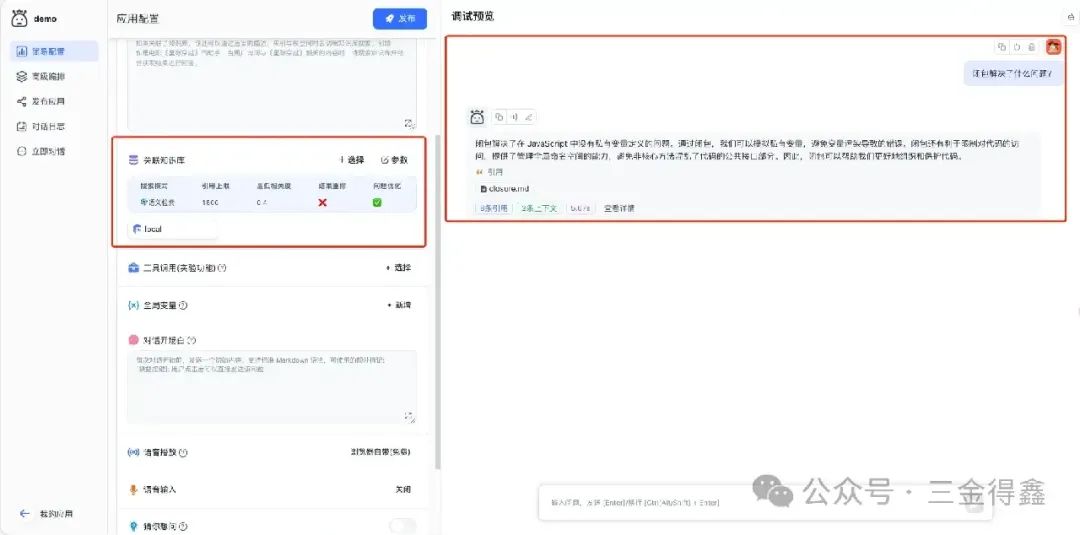
Task: Click the retry icon on user message
Action: 1017,47
